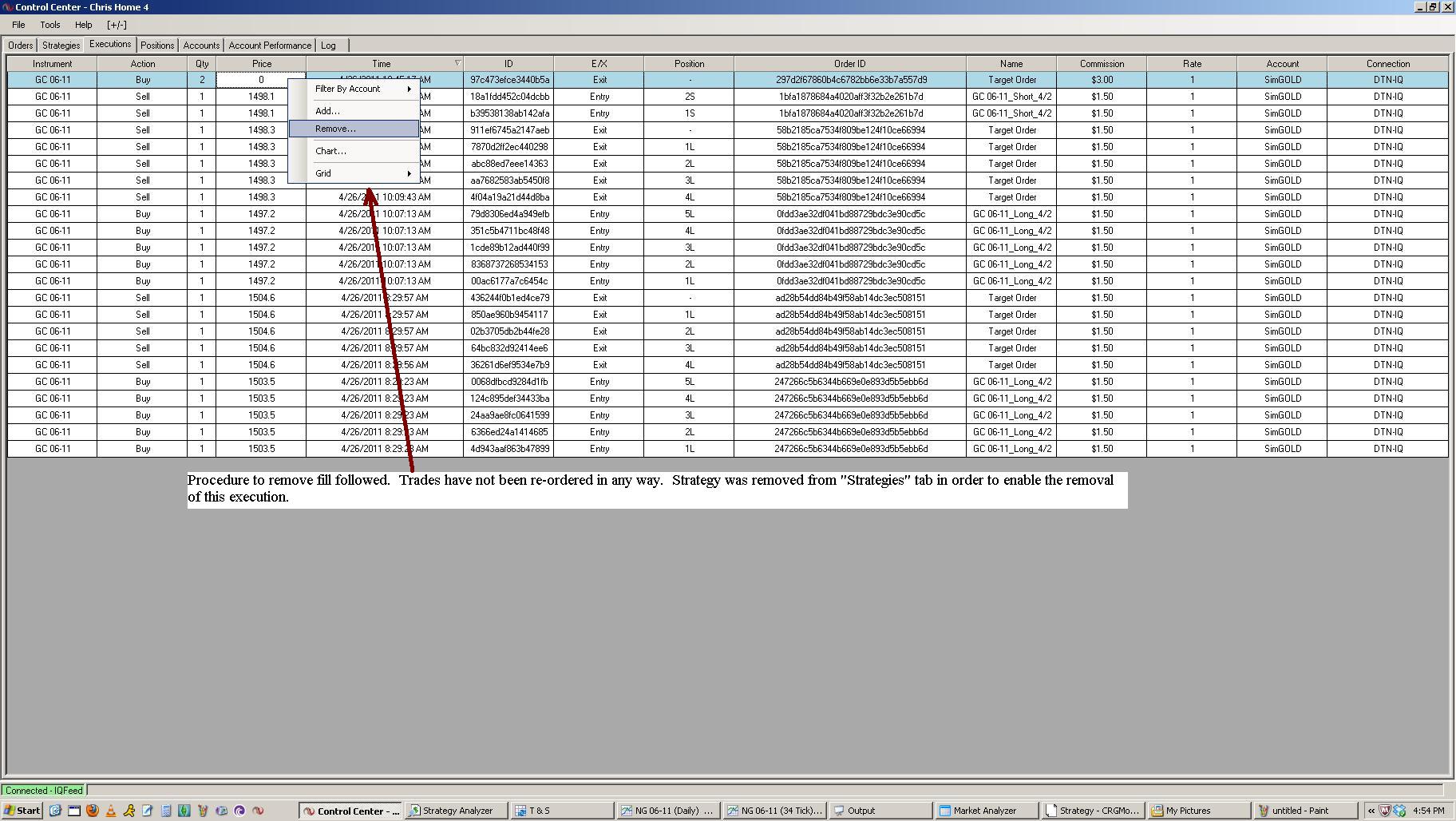Open AIM running-man quick launch icon

tap(129, 811)
